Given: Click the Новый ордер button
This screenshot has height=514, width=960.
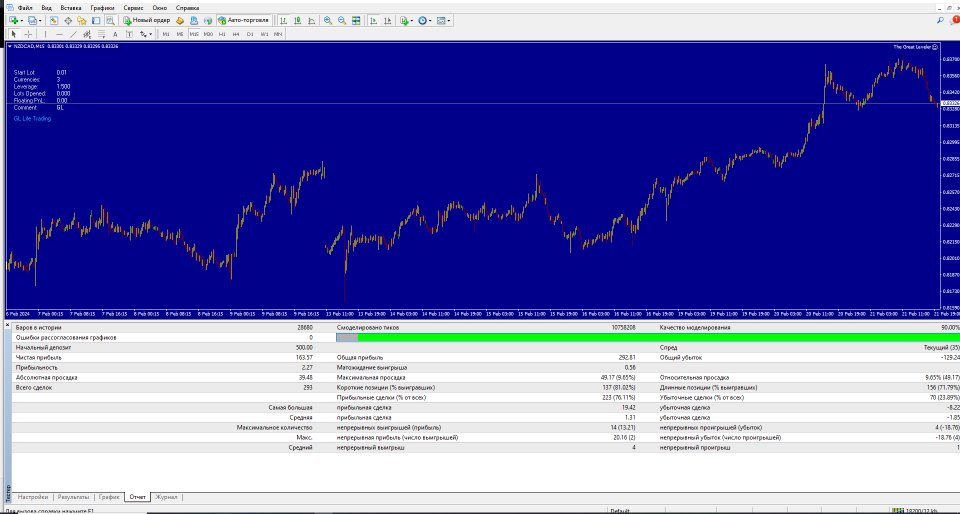Looking at the screenshot, I should coord(147,20).
